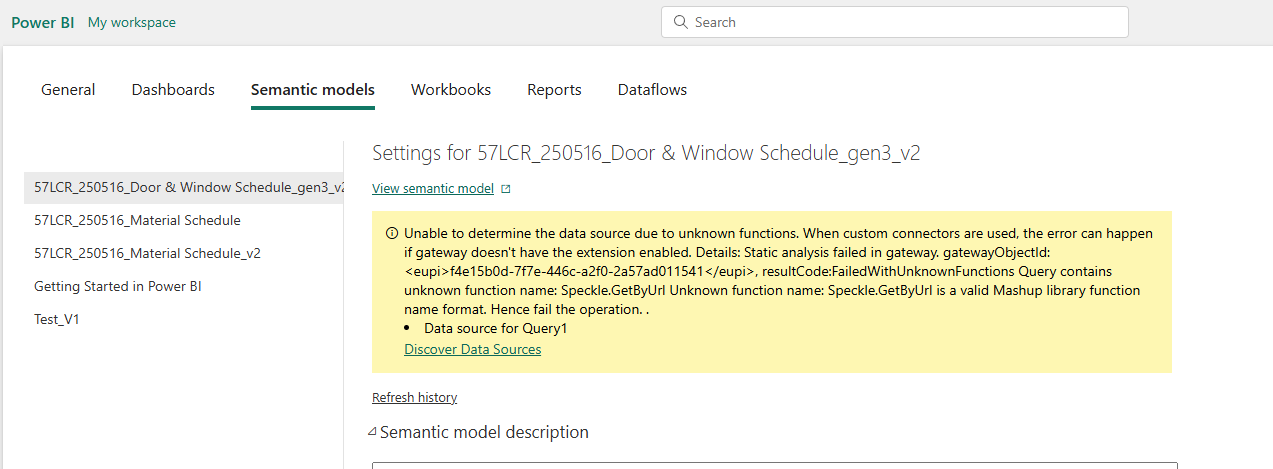This screenshot has height=469, width=1273.
Task: Open the Workbooks tab
Action: pos(451,90)
